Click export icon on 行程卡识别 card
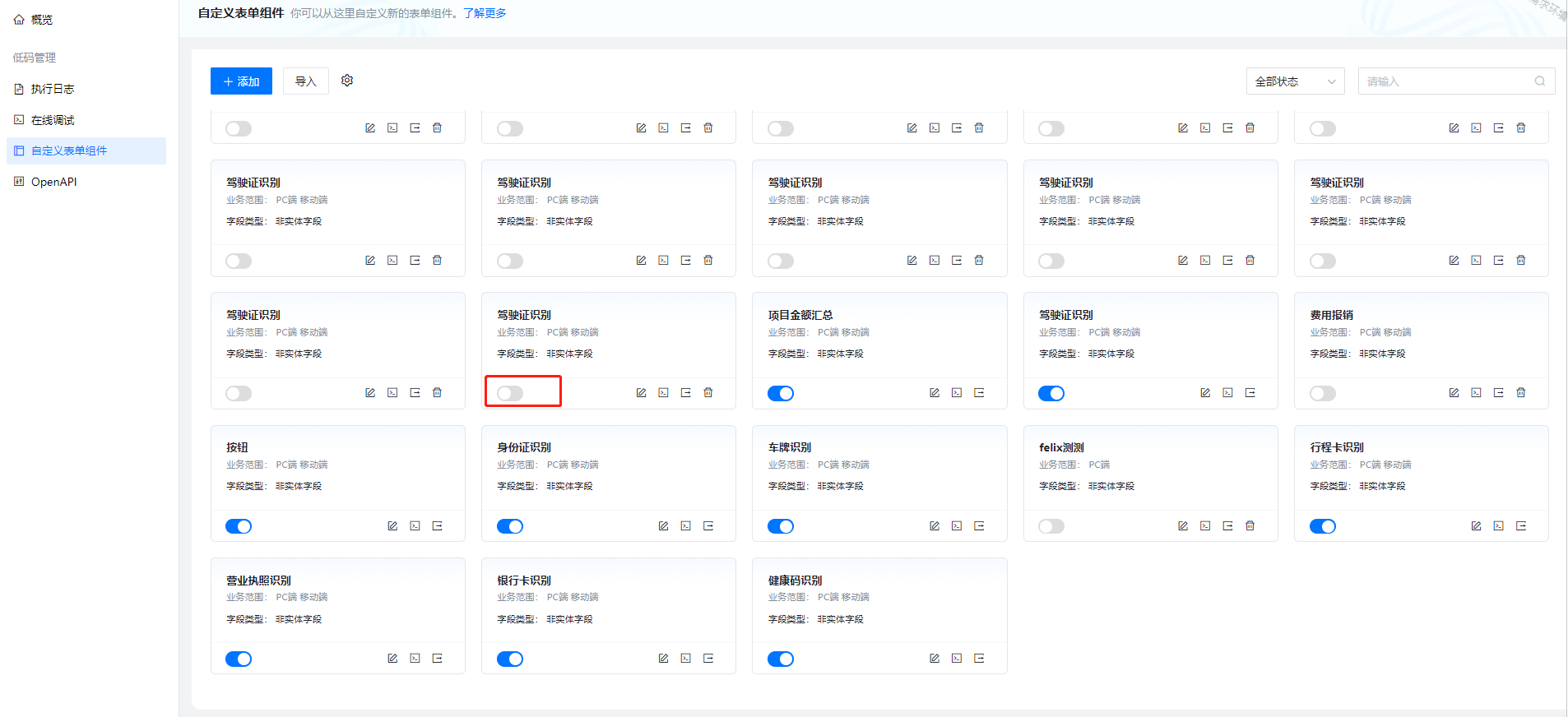 point(1520,526)
